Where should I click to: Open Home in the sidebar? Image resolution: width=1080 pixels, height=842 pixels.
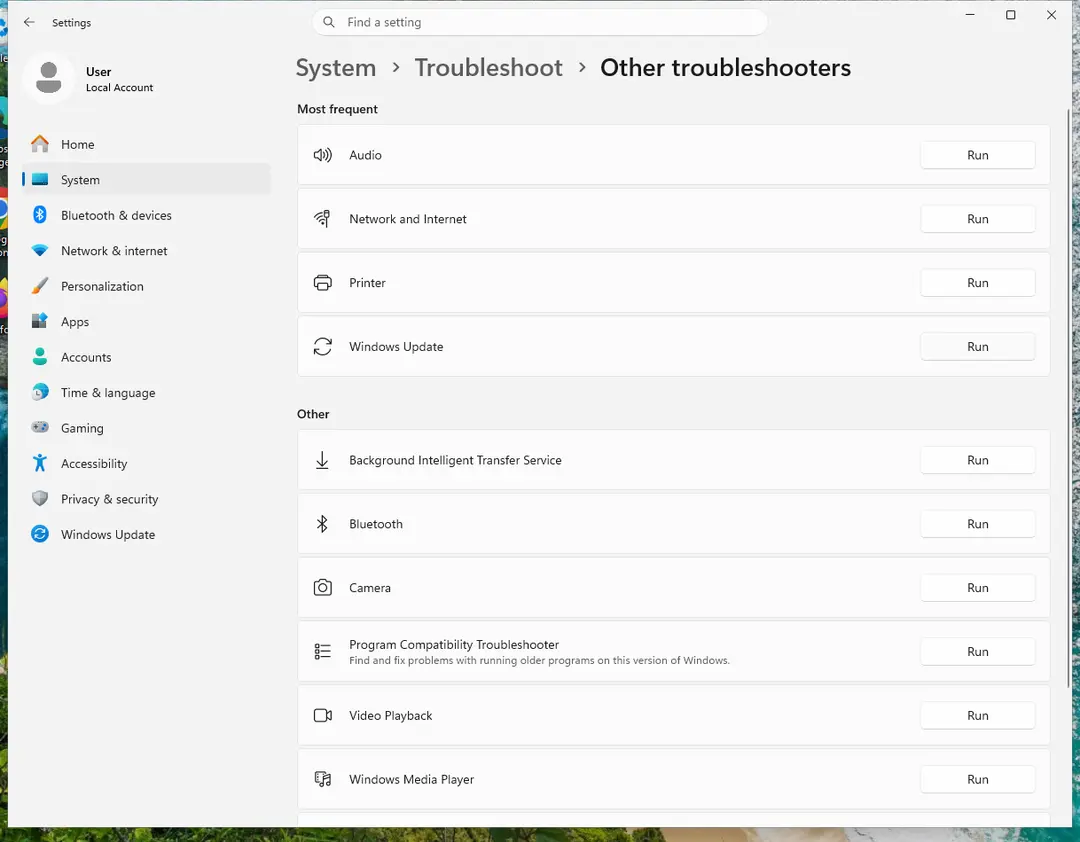[146, 144]
